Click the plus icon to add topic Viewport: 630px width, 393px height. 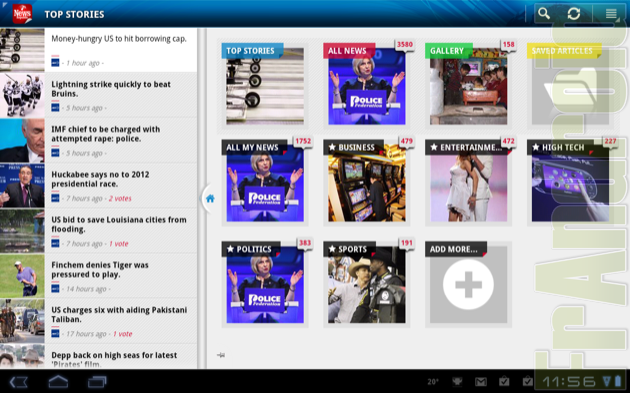click(x=468, y=284)
